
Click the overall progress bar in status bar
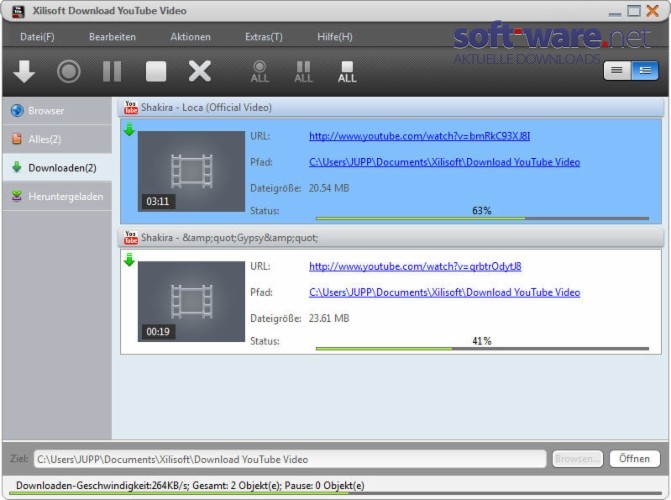pyautogui.click(x=335, y=494)
